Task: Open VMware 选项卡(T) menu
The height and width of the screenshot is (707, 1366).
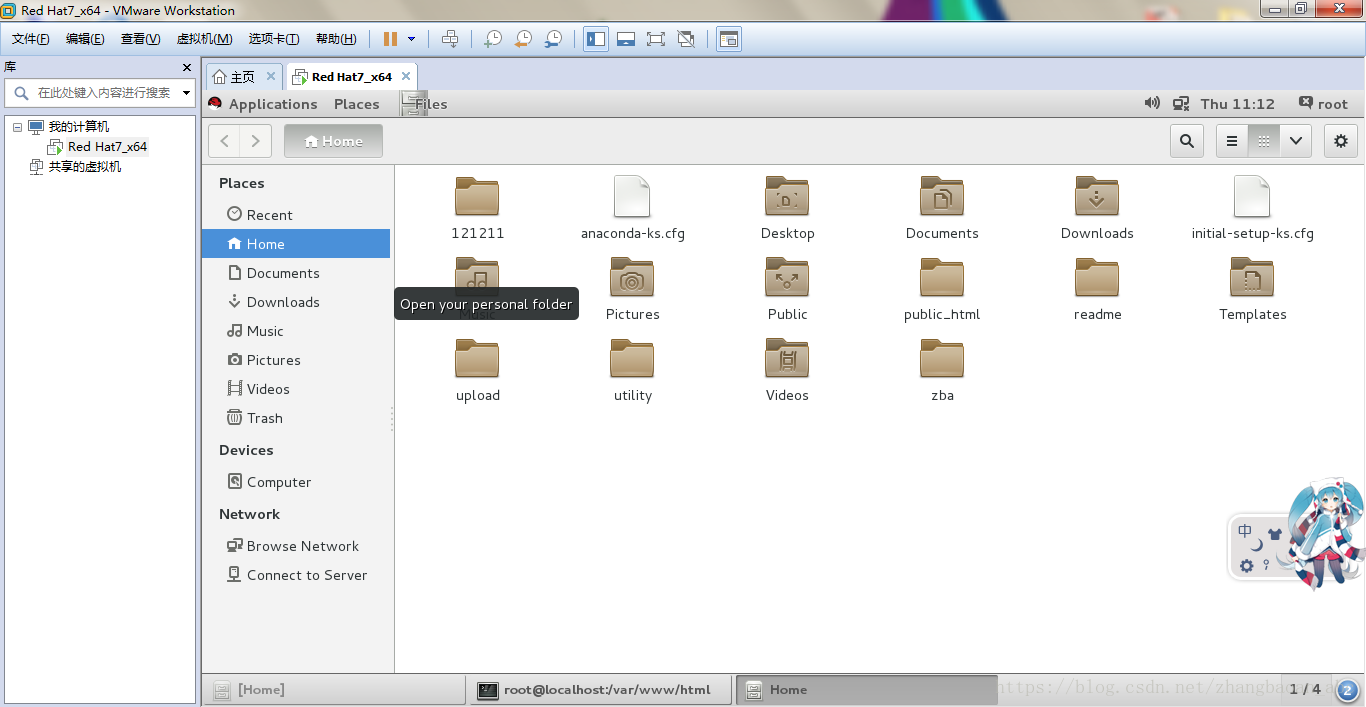Action: point(274,39)
